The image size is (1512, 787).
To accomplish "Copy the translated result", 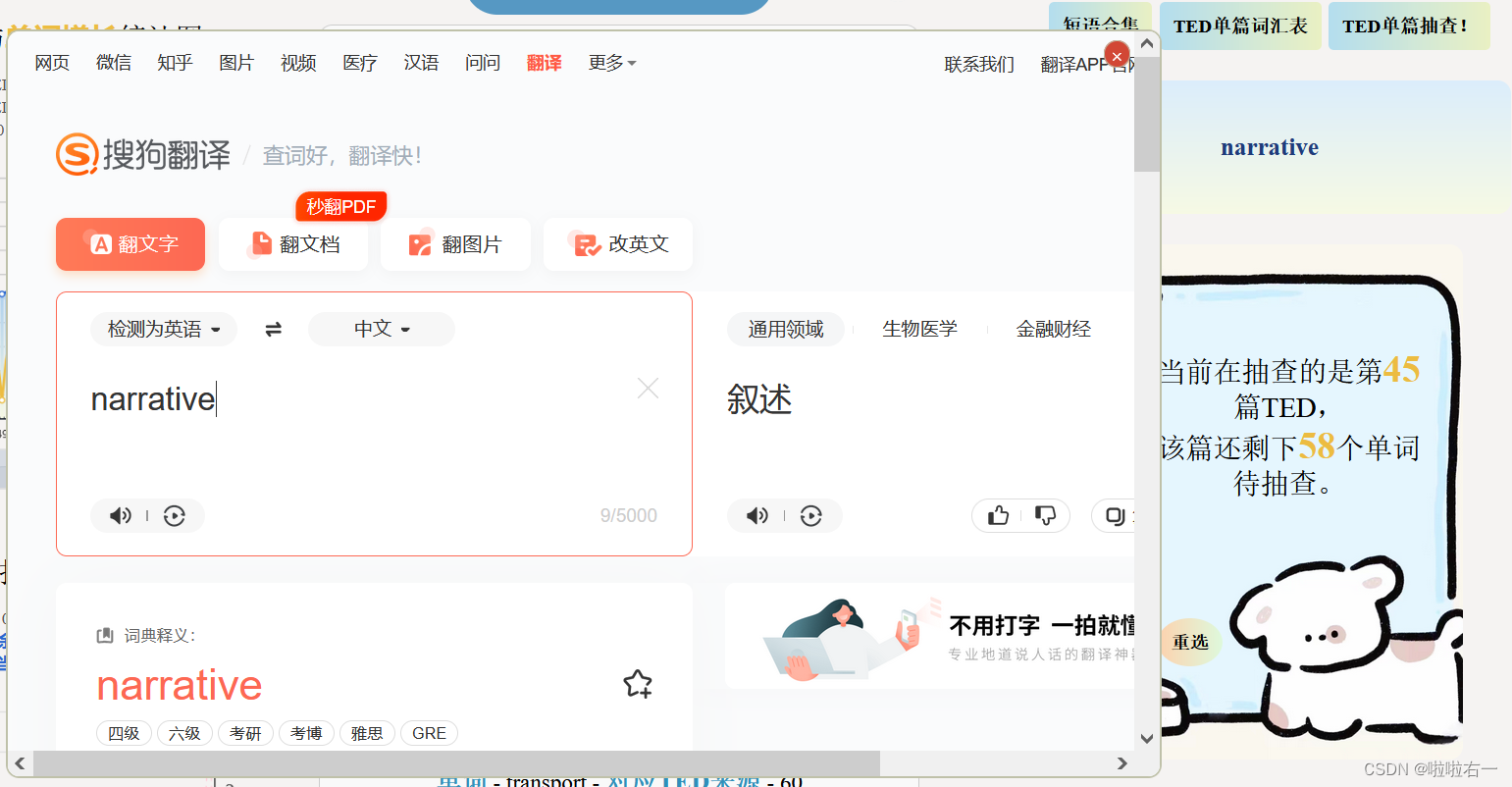I will (1116, 516).
